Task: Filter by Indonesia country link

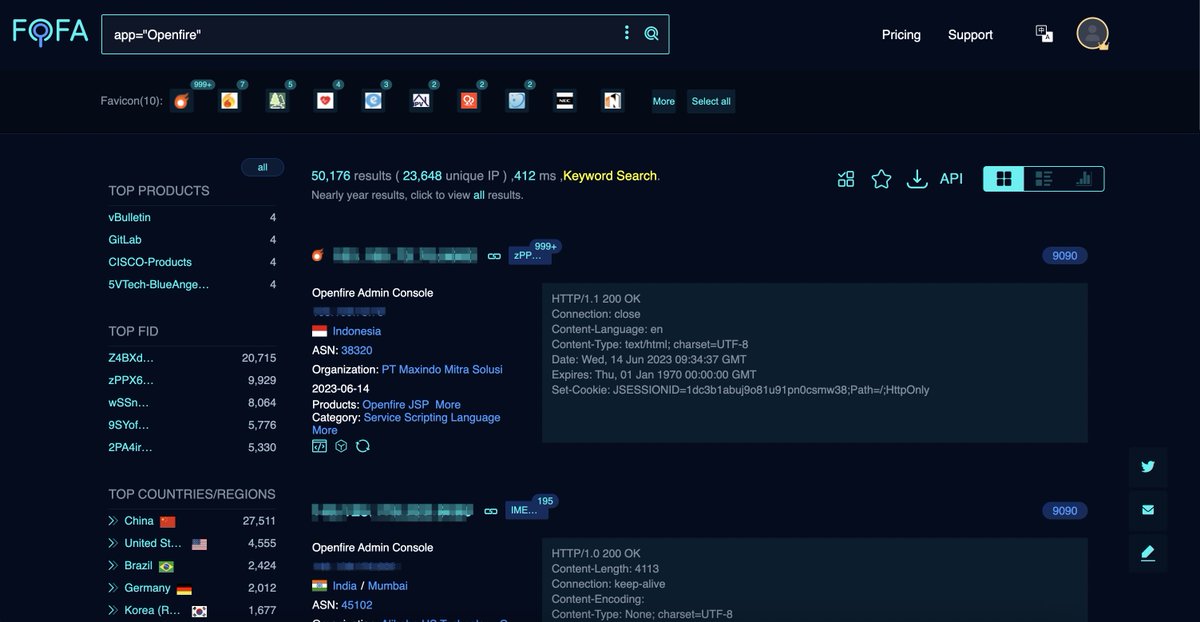Action: (x=357, y=331)
